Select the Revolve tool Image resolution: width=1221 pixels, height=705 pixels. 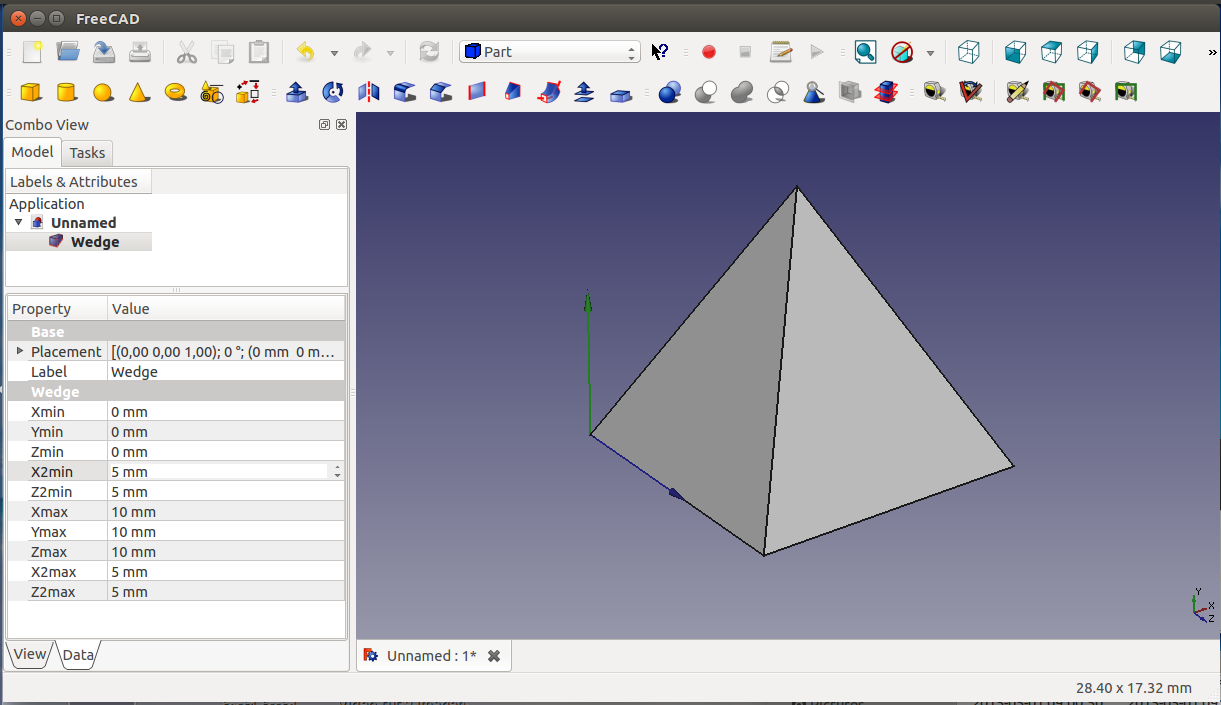click(333, 93)
